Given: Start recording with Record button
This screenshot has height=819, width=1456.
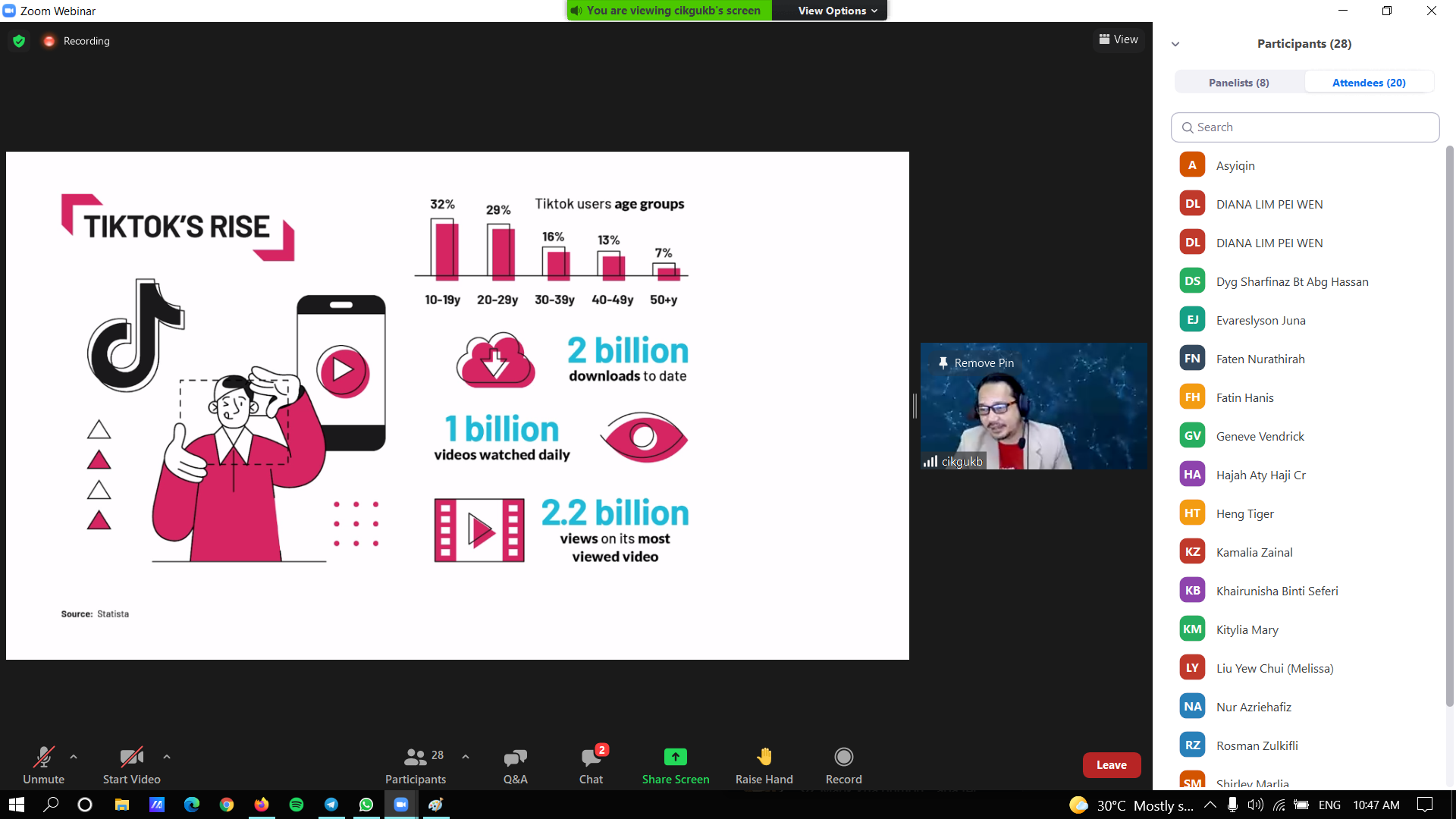Looking at the screenshot, I should tap(843, 764).
